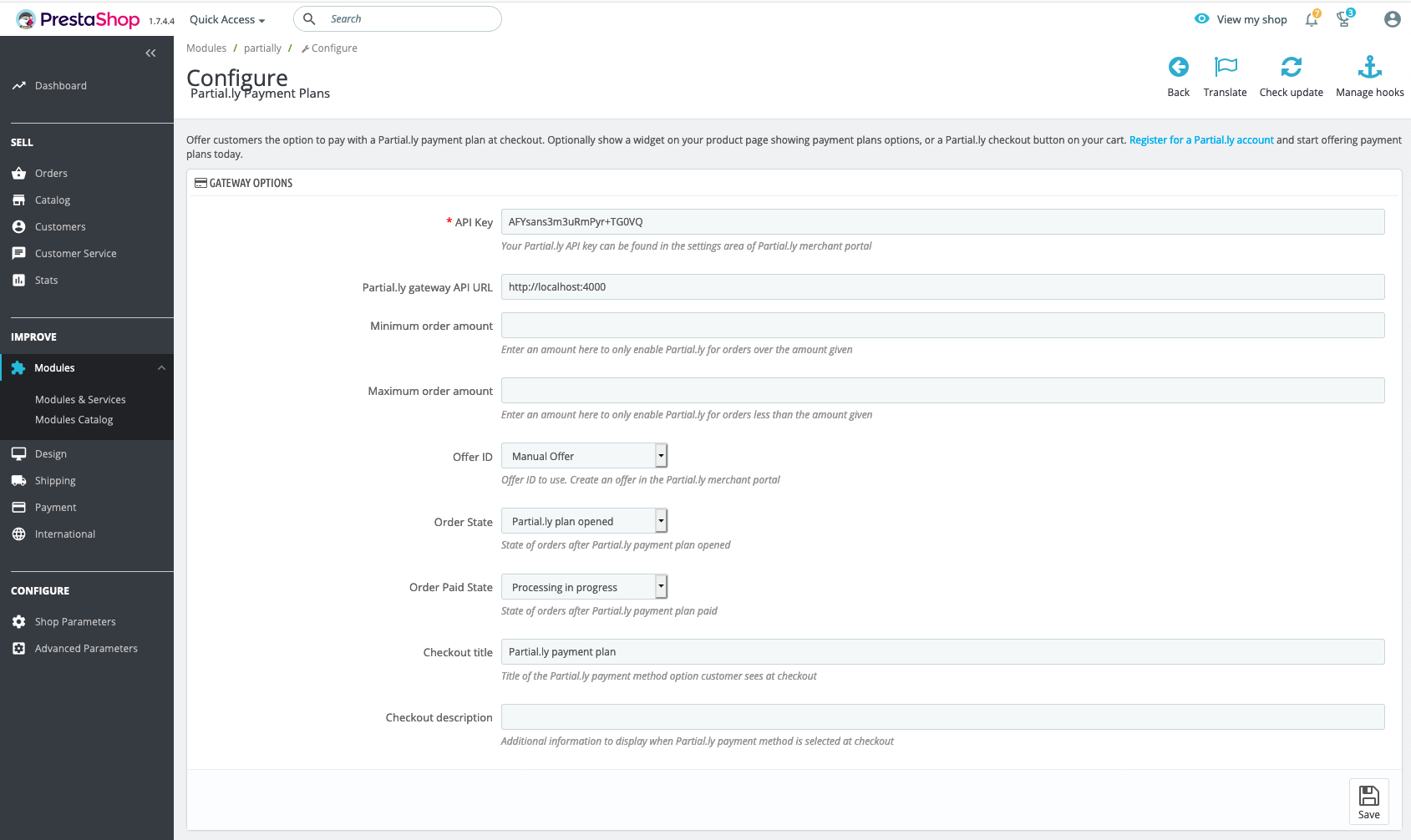Click the Configure breadcrumb wrench icon

tap(305, 48)
